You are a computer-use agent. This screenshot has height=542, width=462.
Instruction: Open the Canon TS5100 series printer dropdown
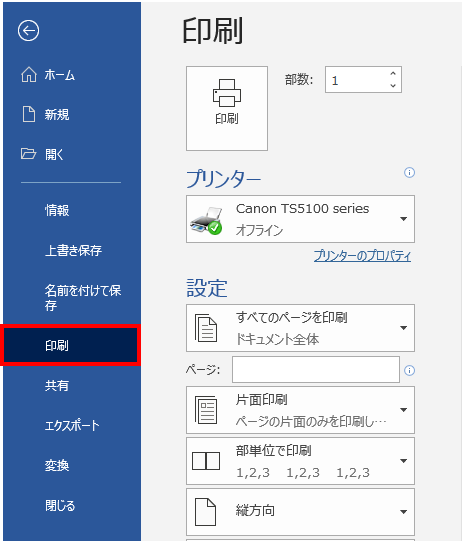click(300, 219)
